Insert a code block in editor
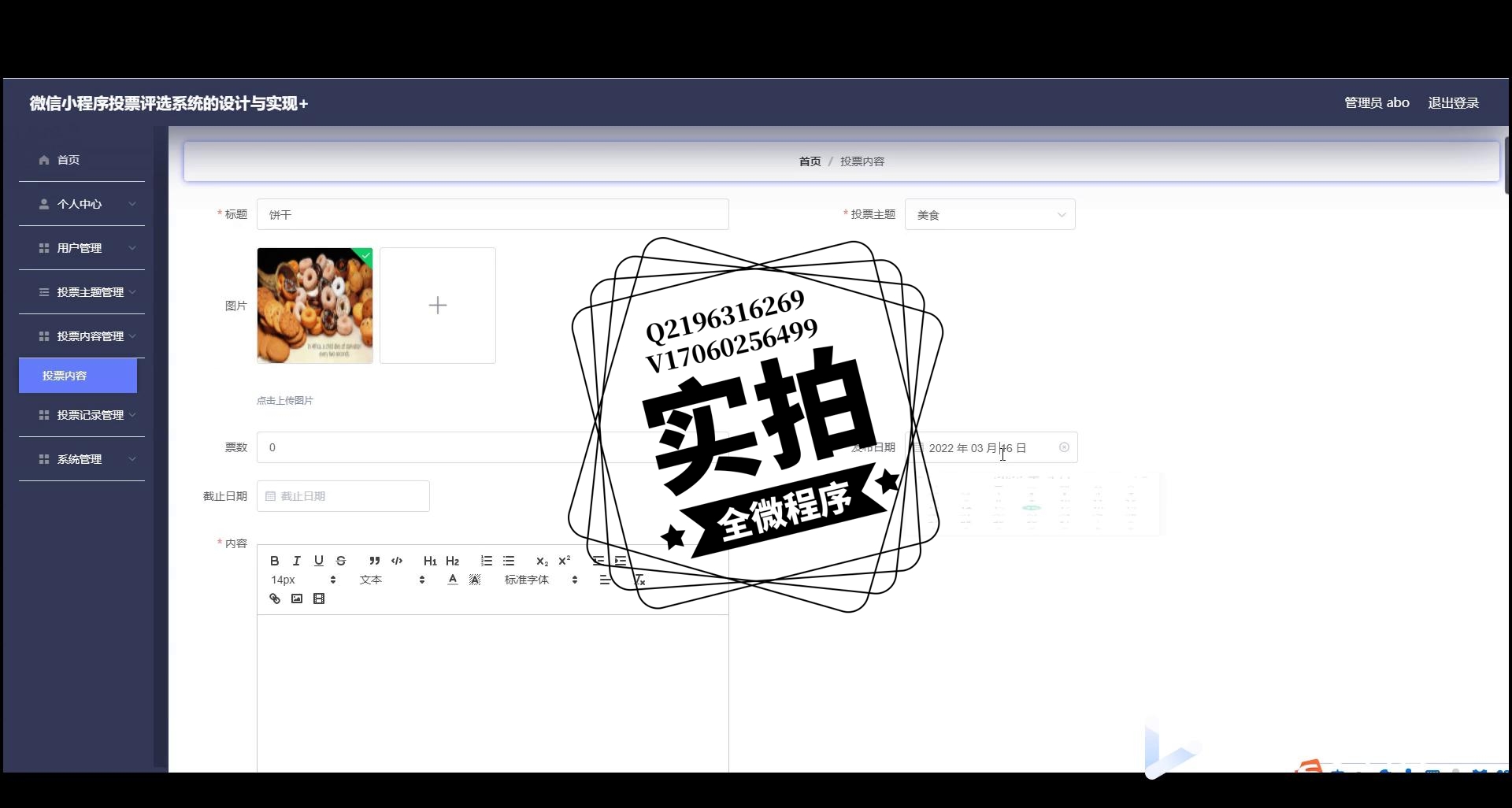1512x808 pixels. point(397,561)
